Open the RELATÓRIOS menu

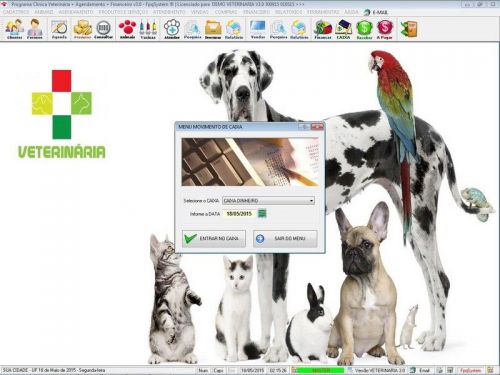pos(288,12)
